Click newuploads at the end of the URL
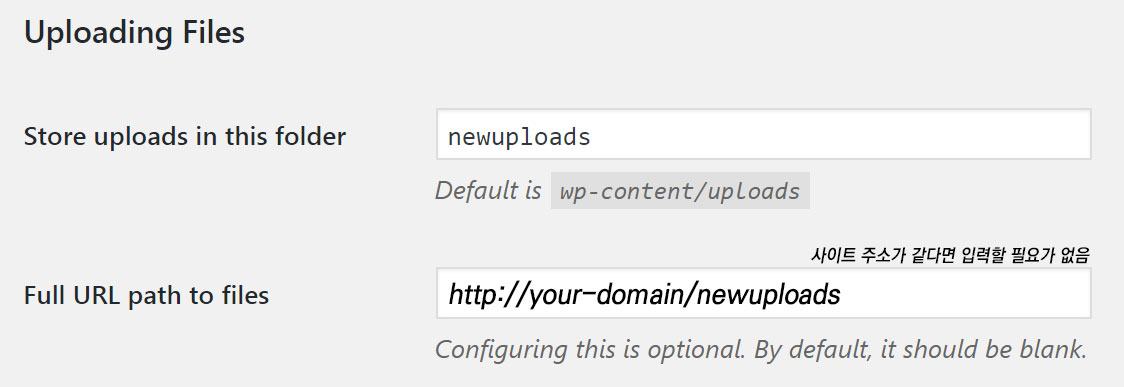This screenshot has width=1124, height=387. point(768,294)
